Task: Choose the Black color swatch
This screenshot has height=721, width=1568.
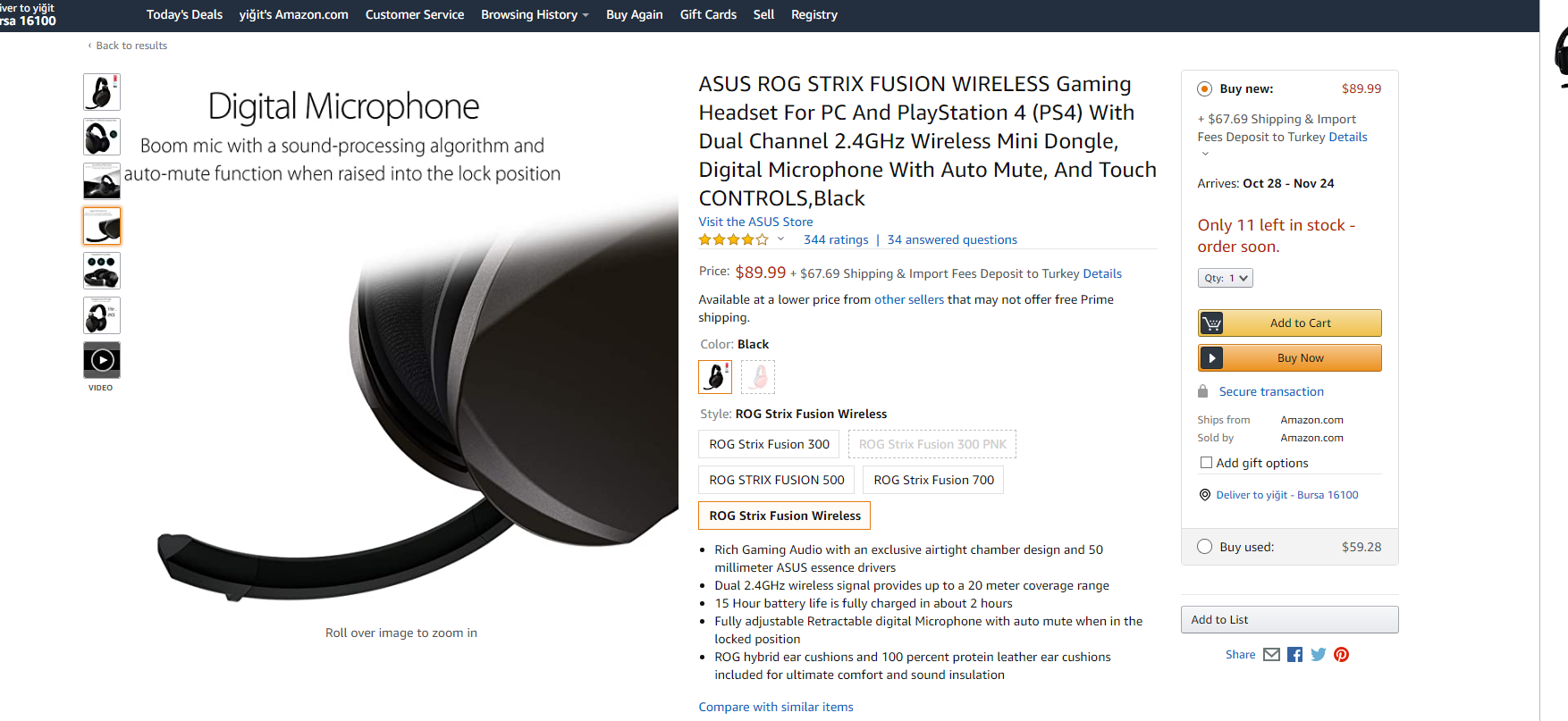Action: click(715, 377)
